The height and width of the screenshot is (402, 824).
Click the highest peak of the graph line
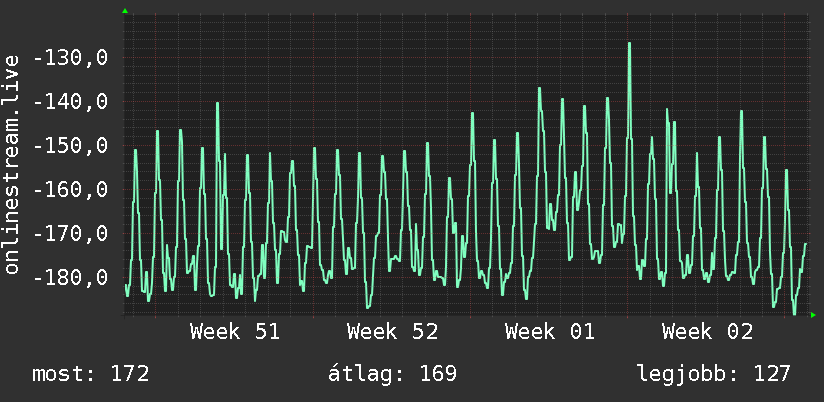point(629,44)
